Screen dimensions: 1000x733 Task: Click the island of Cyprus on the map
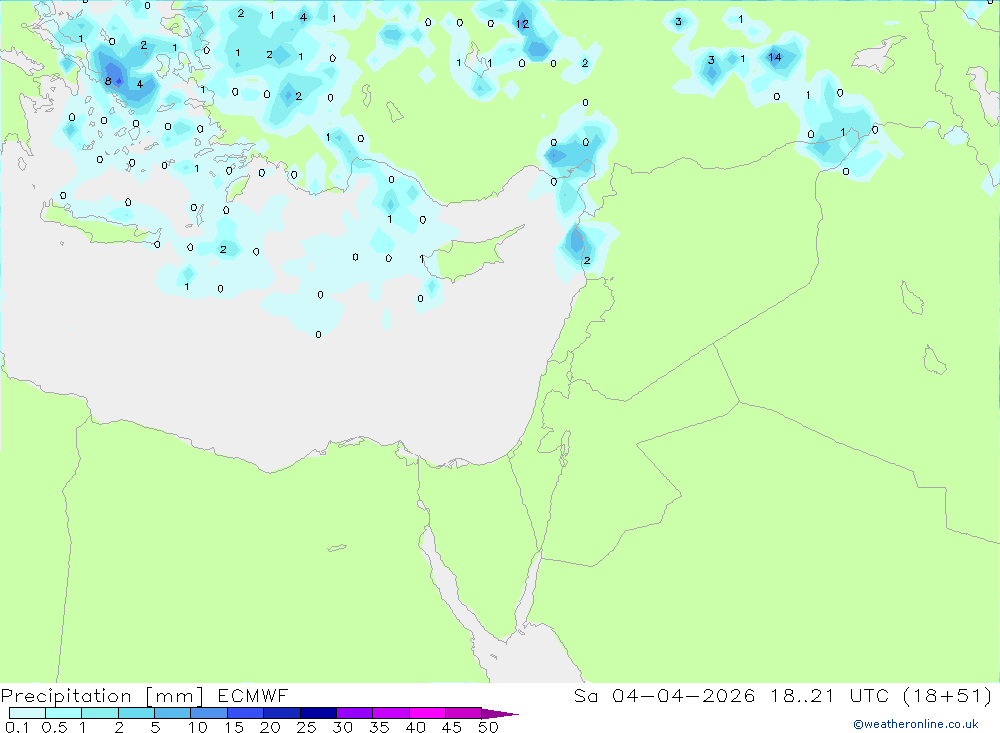[x=472, y=255]
